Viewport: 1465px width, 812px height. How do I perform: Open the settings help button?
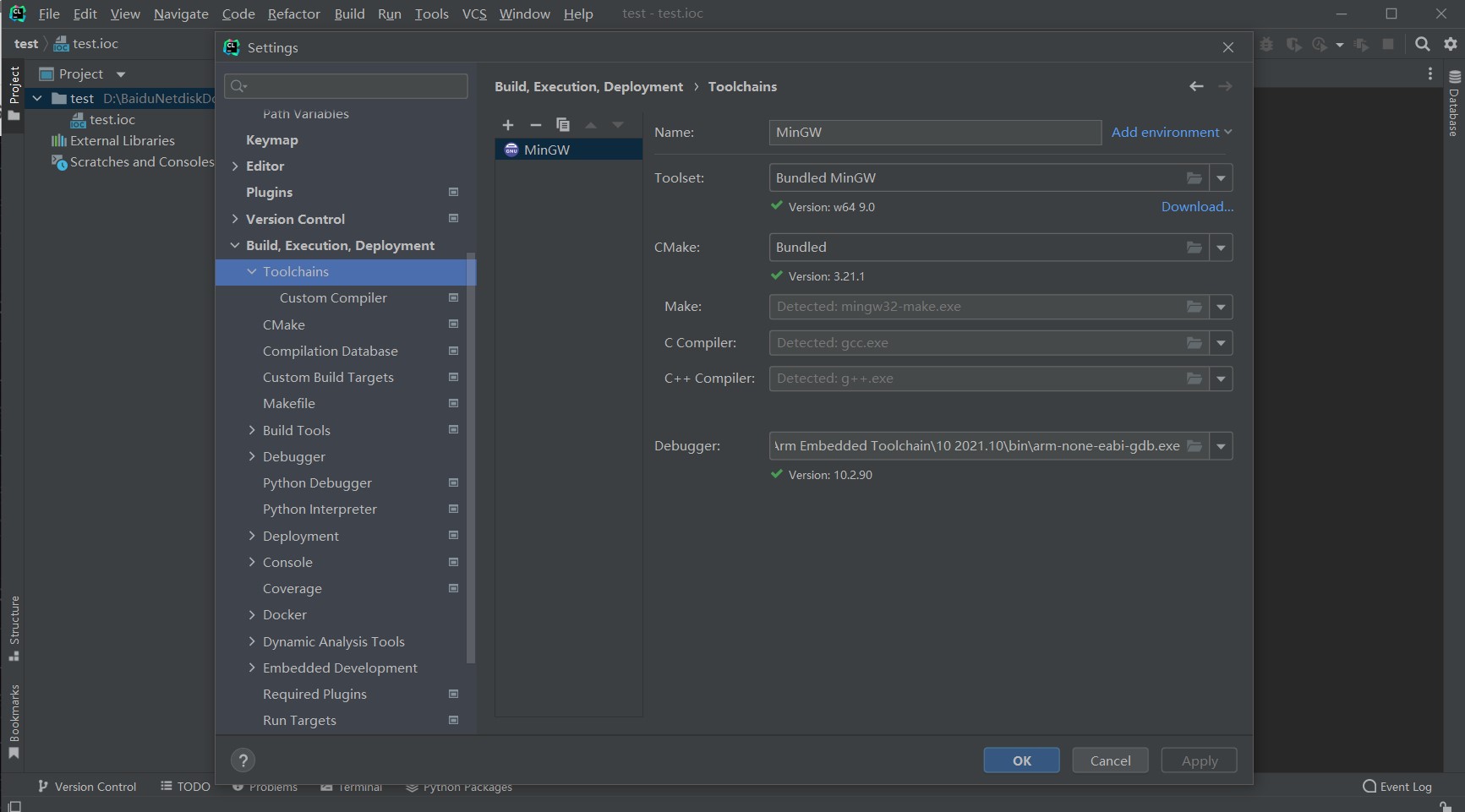tap(243, 760)
